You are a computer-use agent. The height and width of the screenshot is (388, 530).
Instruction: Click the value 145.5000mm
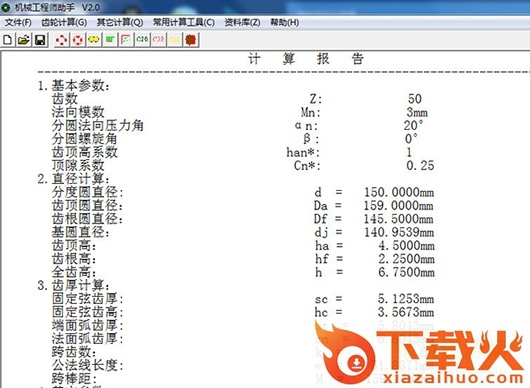pyautogui.click(x=399, y=219)
